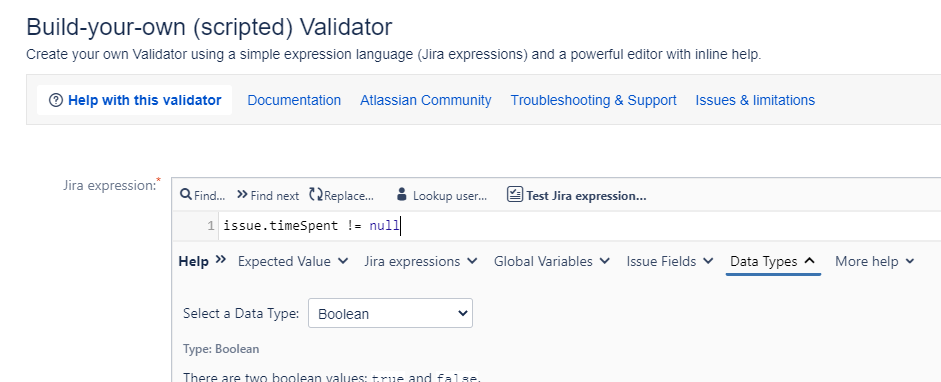
Task: Open Issues & limitations link
Action: coord(755,100)
